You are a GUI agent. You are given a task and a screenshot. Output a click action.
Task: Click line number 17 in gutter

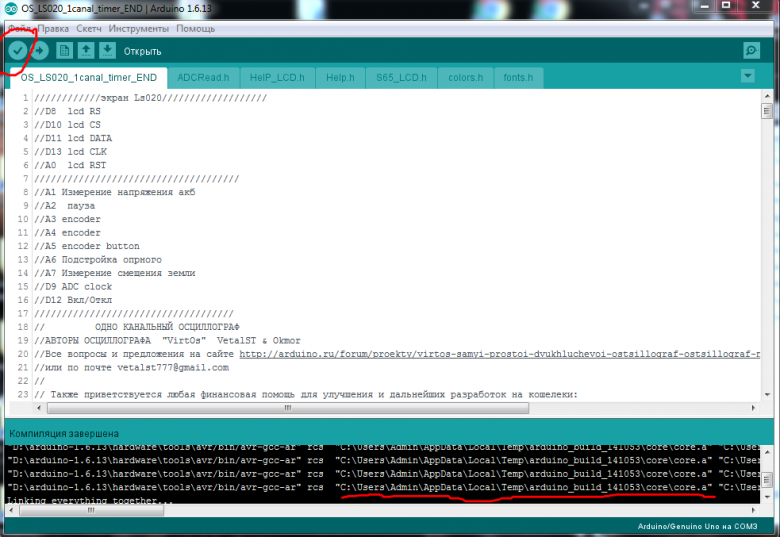pos(23,314)
